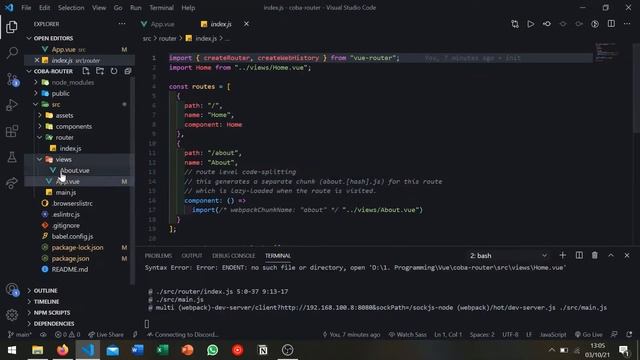640x360 pixels.
Task: Open the Explorer view in activity bar
Action: point(12,27)
